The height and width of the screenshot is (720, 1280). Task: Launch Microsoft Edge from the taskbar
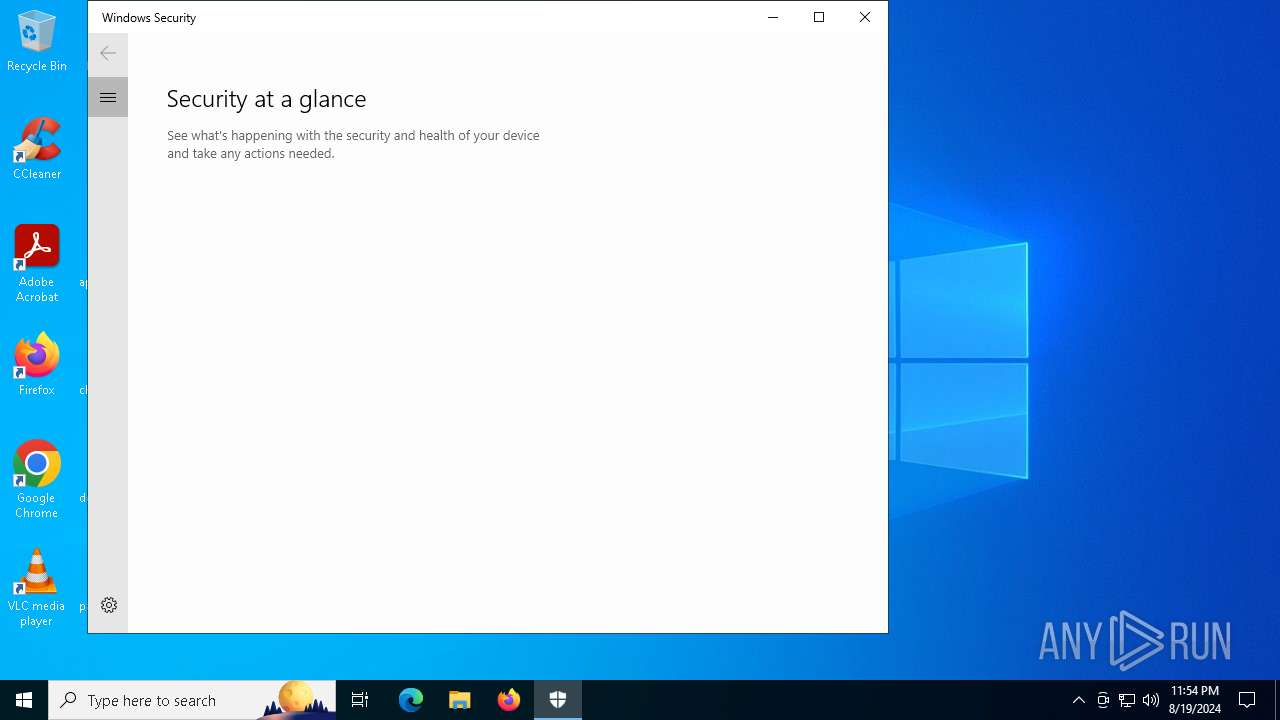point(411,700)
